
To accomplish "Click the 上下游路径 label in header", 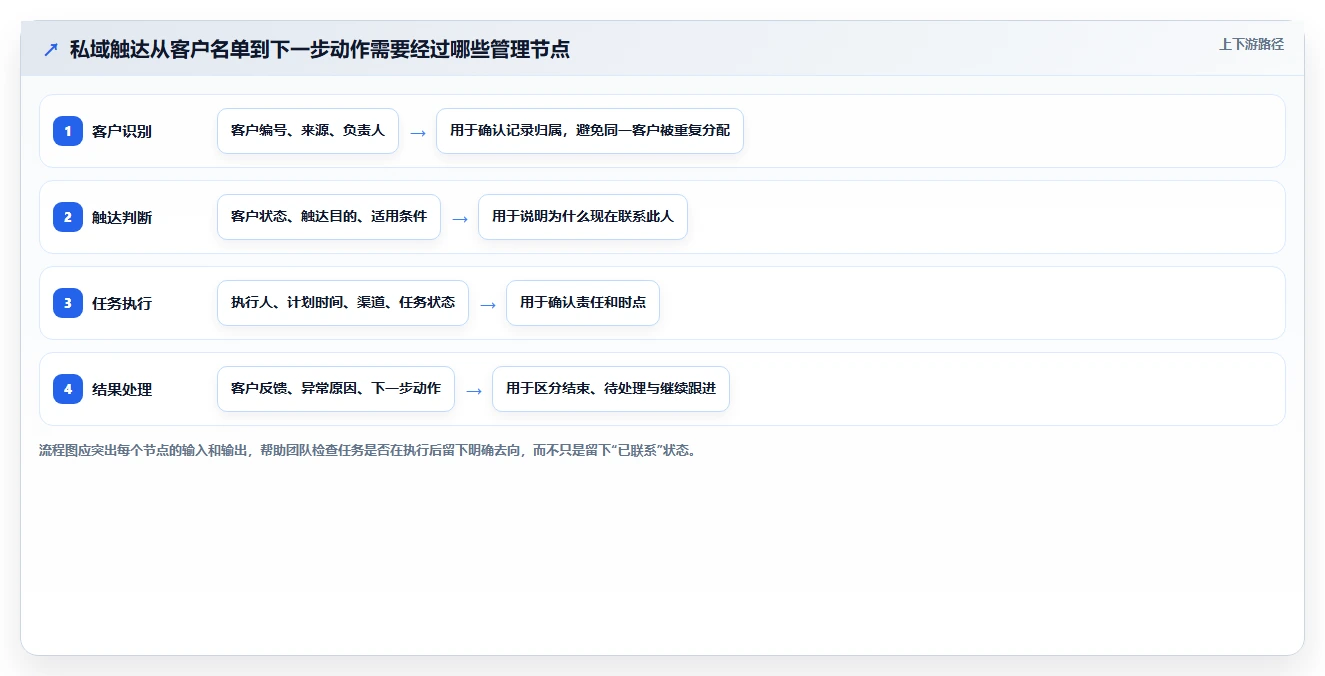I will pyautogui.click(x=1251, y=44).
